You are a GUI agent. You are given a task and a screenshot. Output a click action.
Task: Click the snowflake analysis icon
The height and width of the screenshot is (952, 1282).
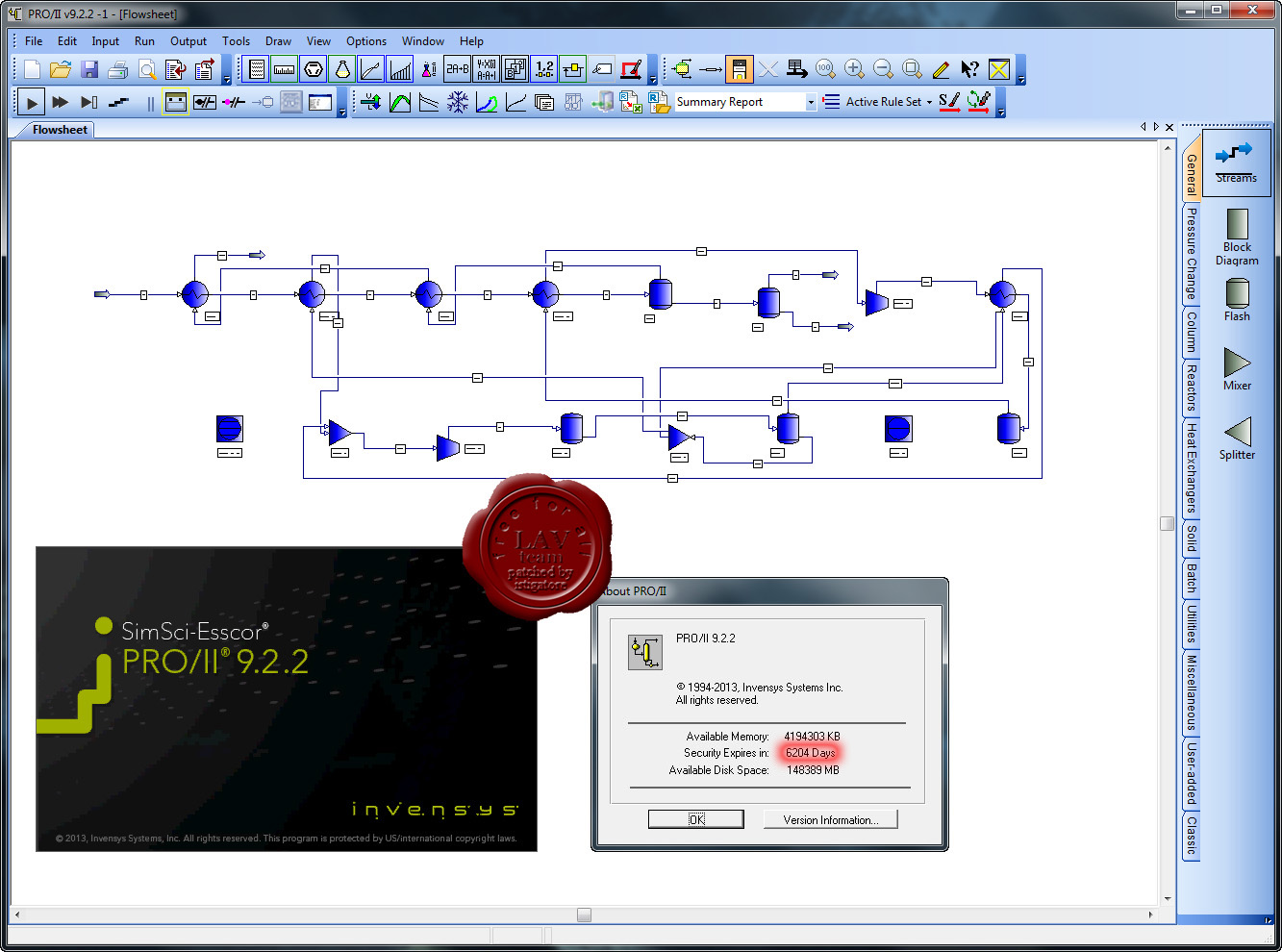(x=458, y=102)
